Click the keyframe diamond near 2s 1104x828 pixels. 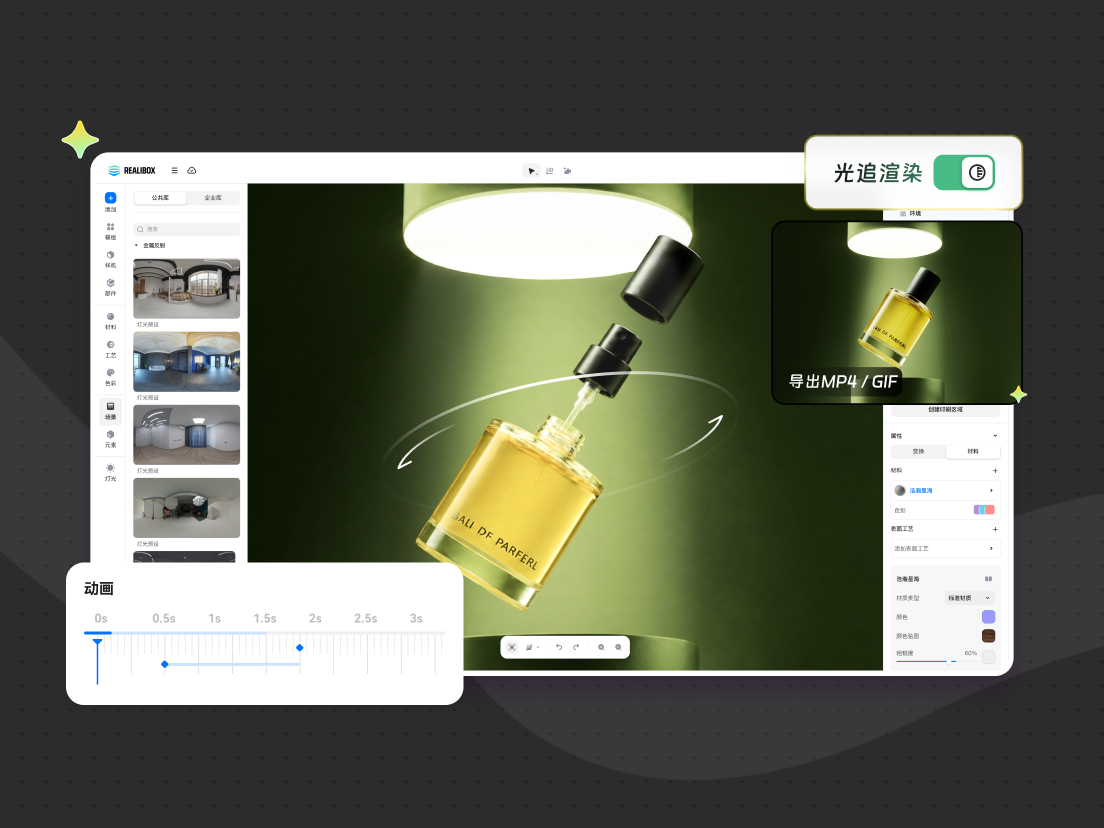(x=300, y=648)
